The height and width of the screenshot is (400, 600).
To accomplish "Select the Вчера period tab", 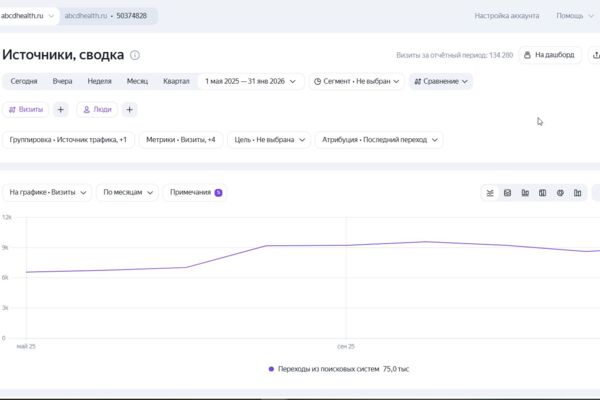I will (62, 81).
